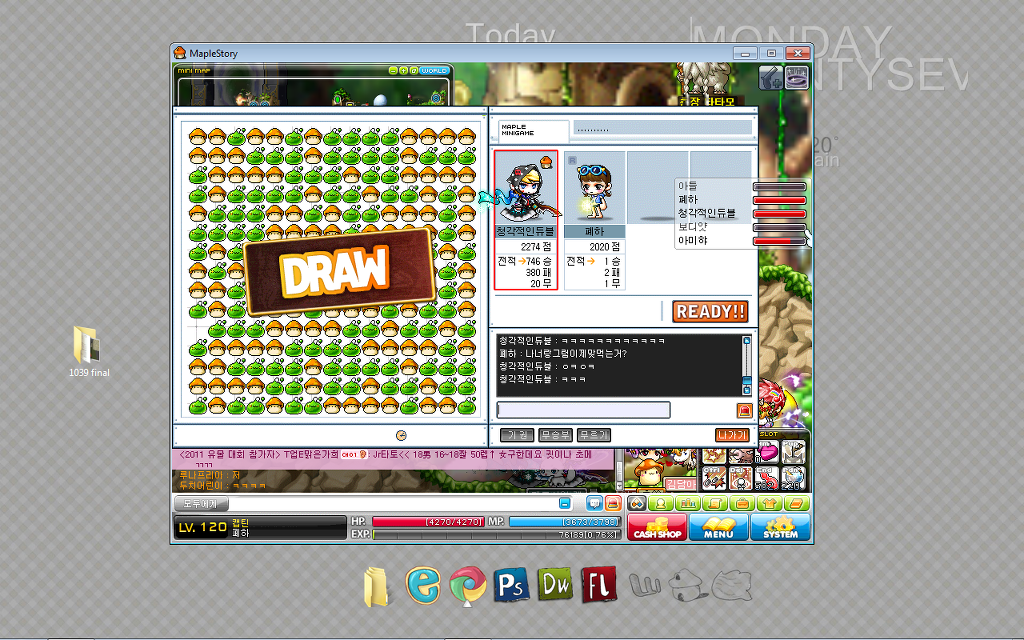This screenshot has height=640, width=1024.
Task: Click the DRAW result banner
Action: point(339,271)
